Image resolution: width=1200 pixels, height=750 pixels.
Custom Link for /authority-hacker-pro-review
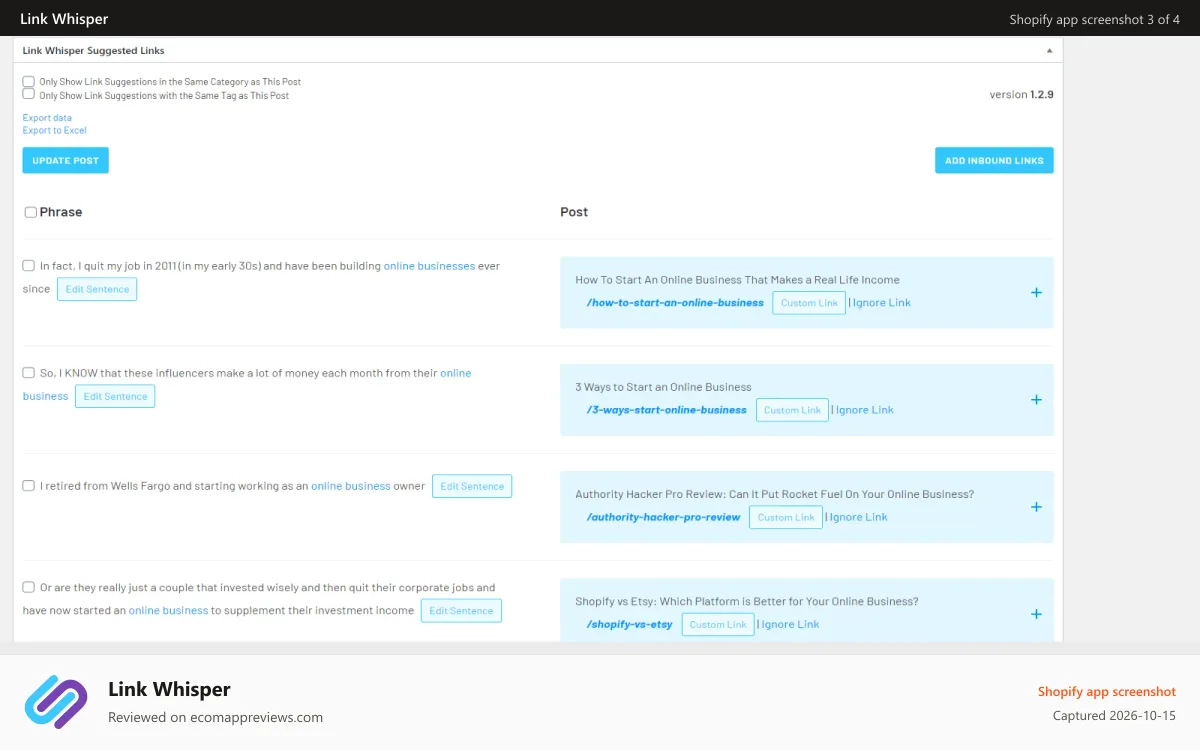(x=786, y=517)
